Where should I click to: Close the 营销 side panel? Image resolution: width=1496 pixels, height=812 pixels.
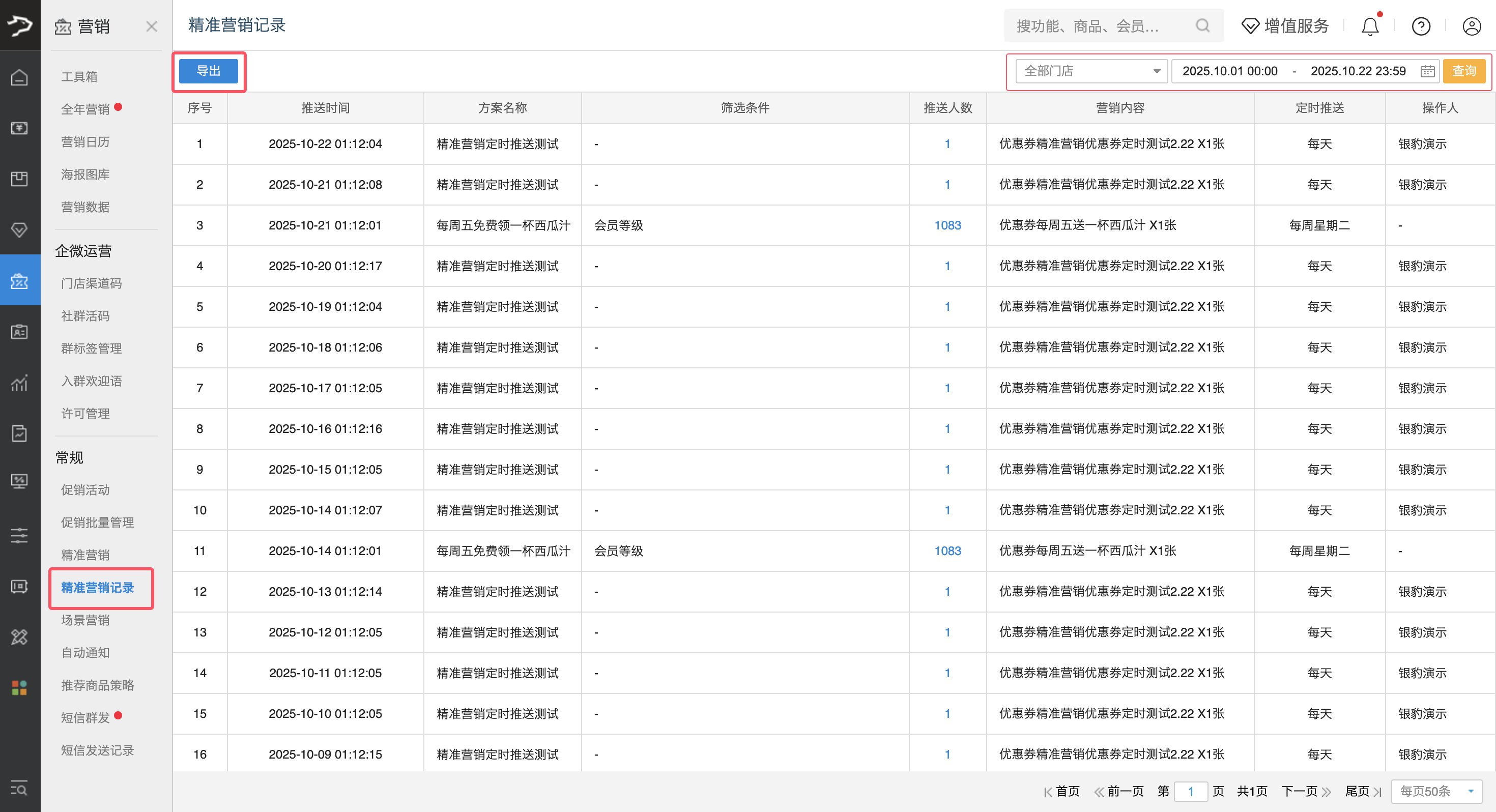click(151, 27)
